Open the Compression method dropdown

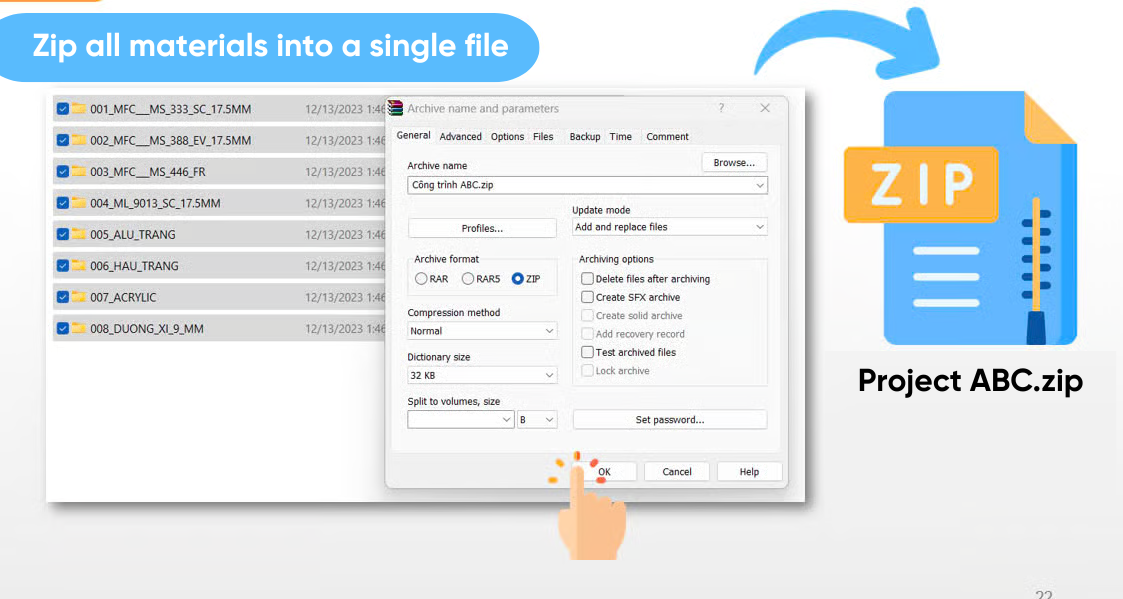tap(482, 331)
